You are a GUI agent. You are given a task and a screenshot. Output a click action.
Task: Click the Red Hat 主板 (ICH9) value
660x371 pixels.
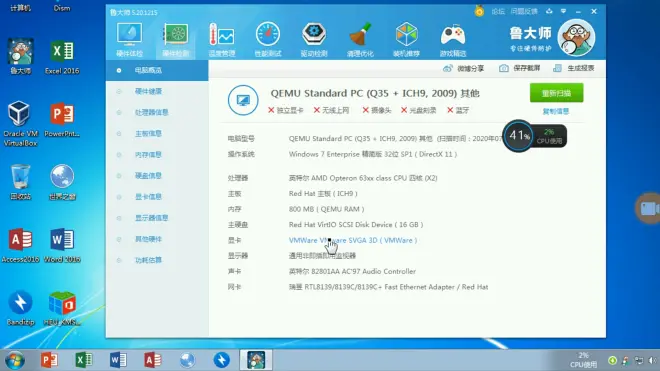tap(323, 194)
